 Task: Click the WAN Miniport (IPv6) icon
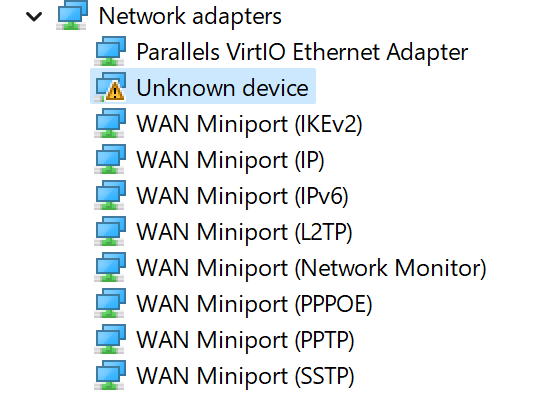point(110,195)
